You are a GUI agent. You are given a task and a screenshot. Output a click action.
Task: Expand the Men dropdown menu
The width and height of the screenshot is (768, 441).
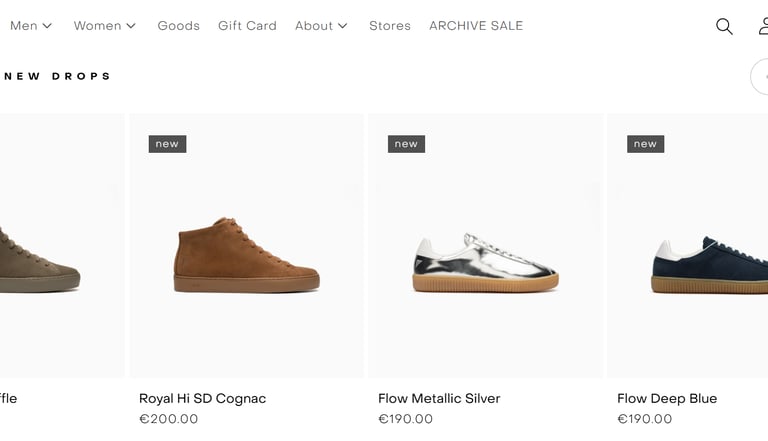[31, 26]
